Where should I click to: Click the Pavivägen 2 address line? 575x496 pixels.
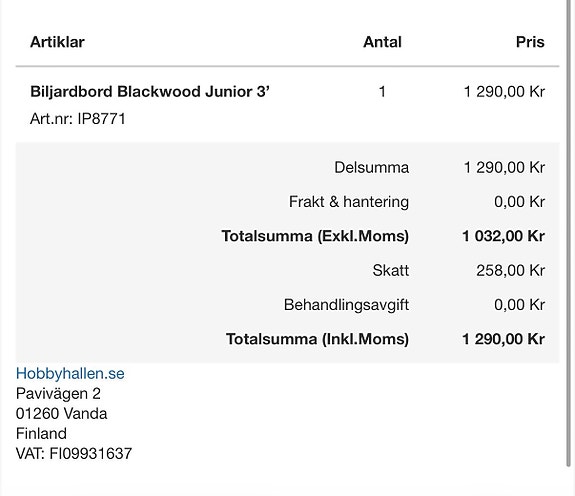58,394
